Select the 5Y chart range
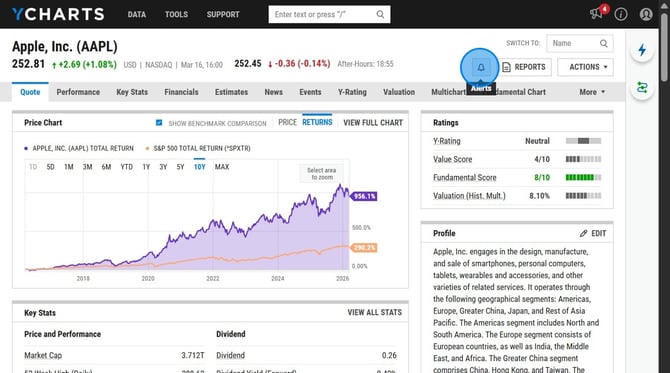The image size is (670, 373). click(180, 167)
